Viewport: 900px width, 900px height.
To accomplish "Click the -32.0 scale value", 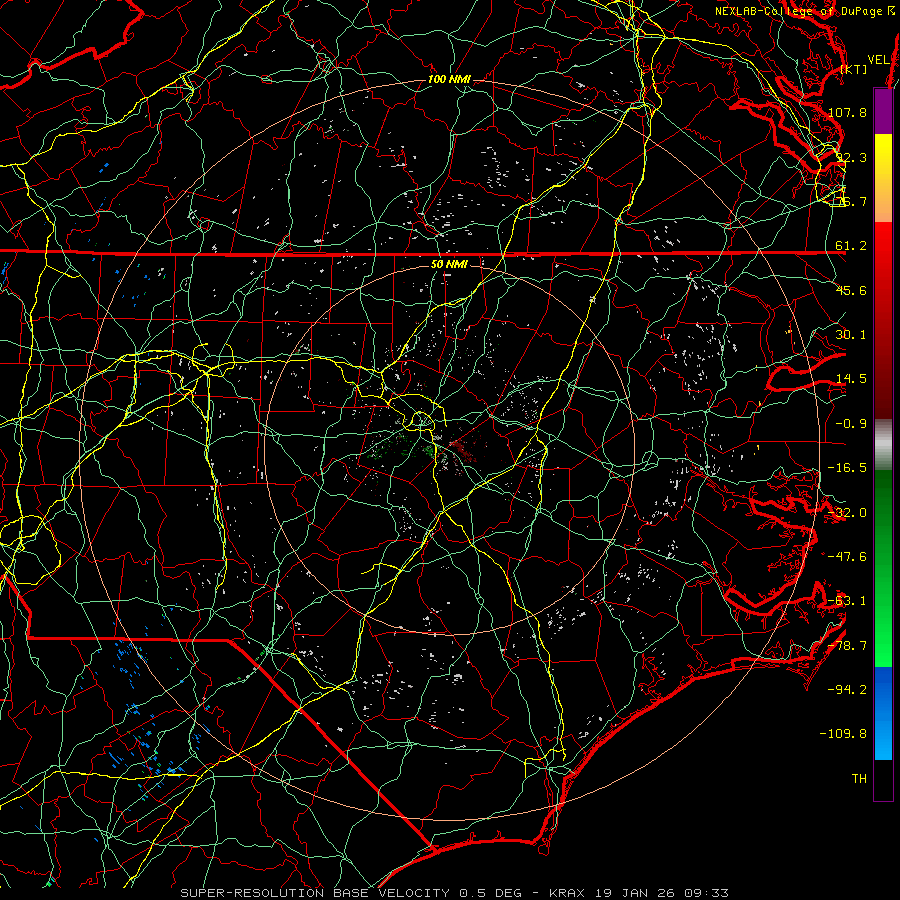I will [x=848, y=513].
